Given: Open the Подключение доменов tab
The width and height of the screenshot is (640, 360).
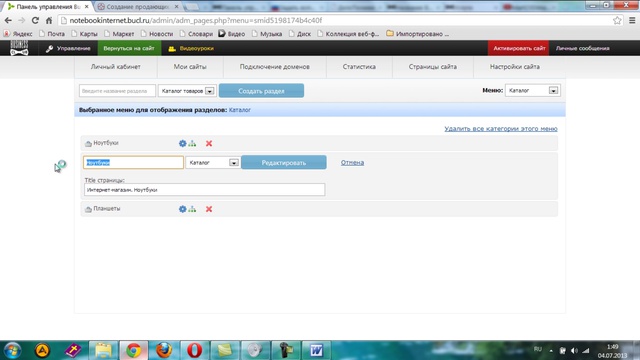Looking at the screenshot, I should 274,67.
